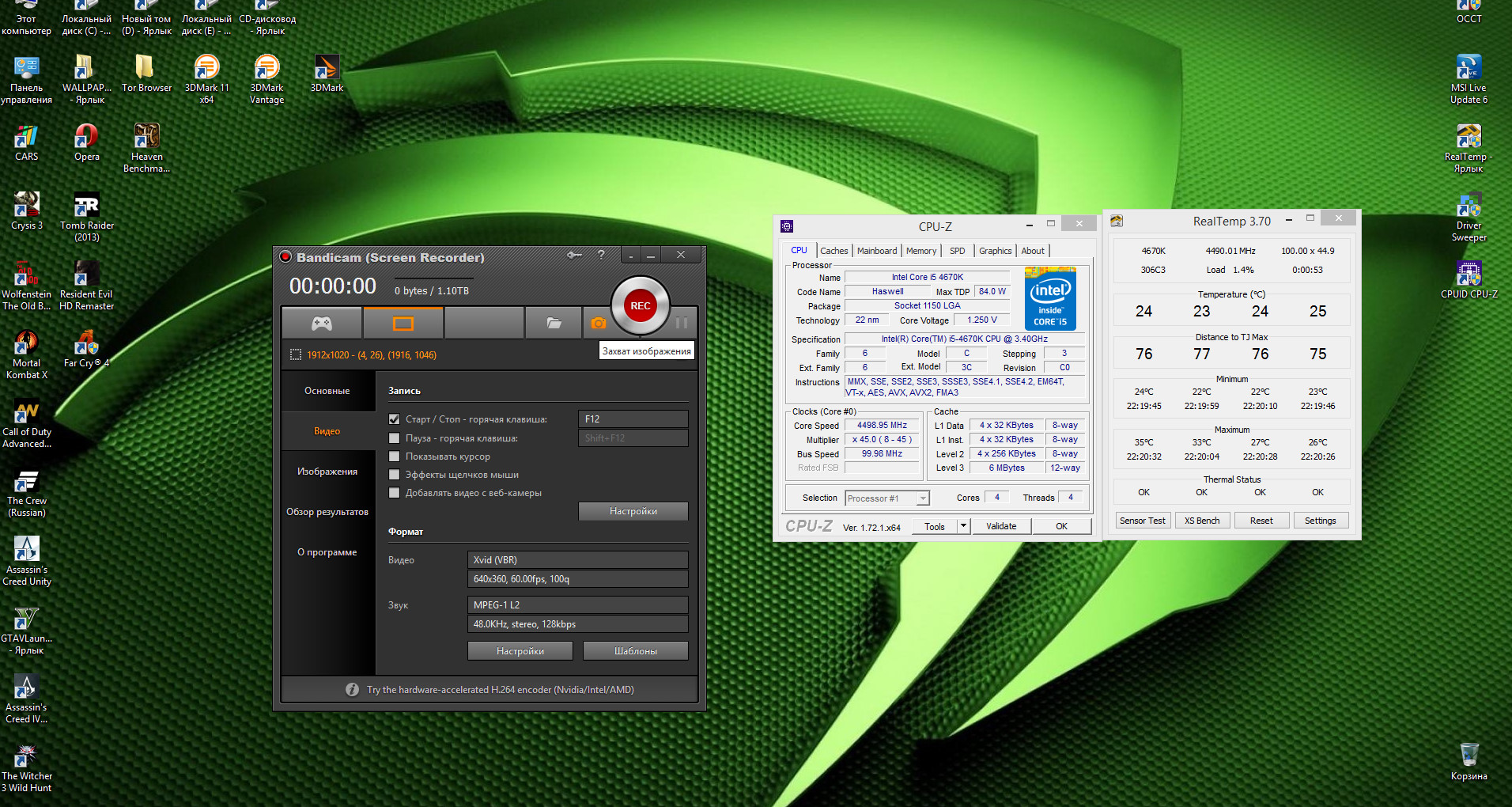Launch XS Bench in RealTemp
This screenshot has height=807, width=1512.
coord(1202,521)
